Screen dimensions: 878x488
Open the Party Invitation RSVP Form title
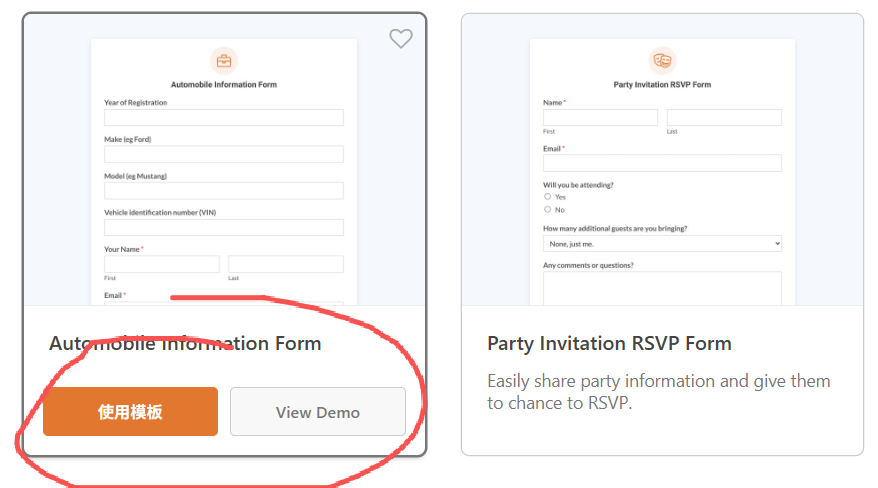point(609,343)
